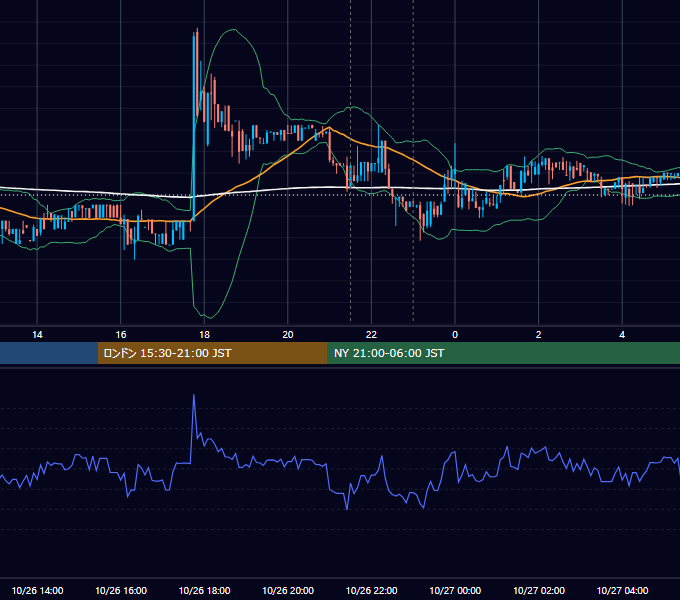
Task: Click the 10/26 18:00 date label
Action: click(204, 590)
